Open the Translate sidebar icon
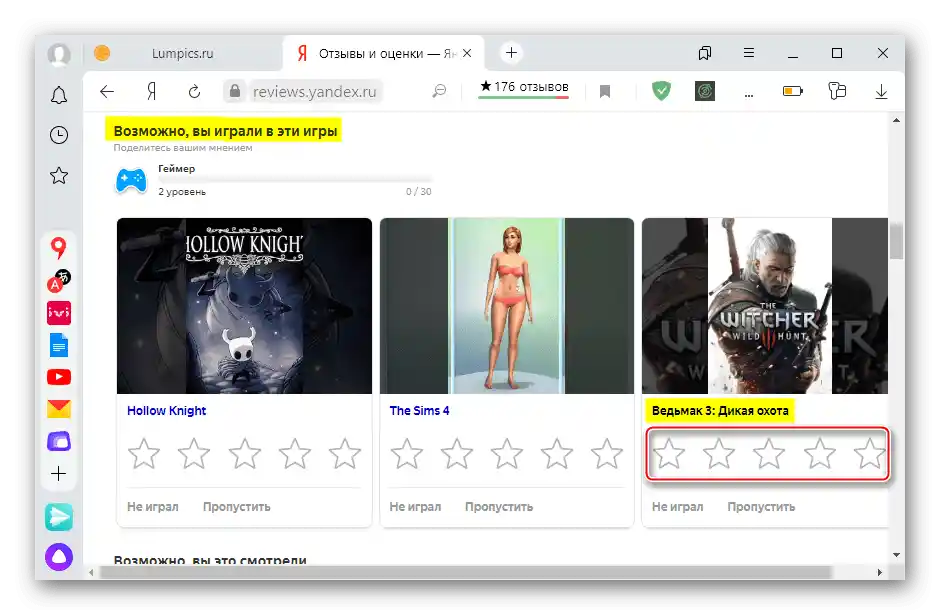Image resolution: width=940 pixels, height=615 pixels. coord(59,281)
